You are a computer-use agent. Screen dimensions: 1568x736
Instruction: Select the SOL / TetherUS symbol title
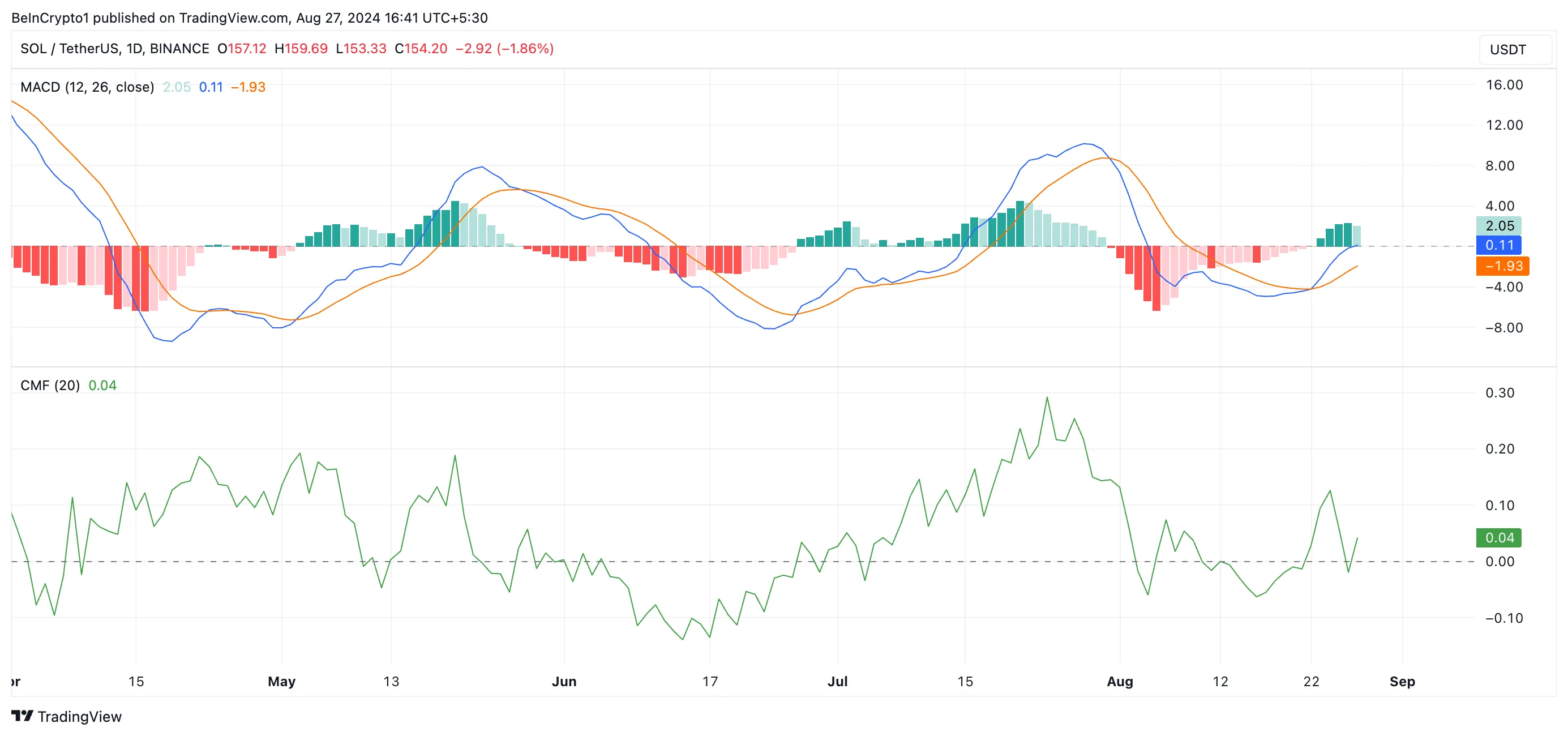pyautogui.click(x=115, y=49)
